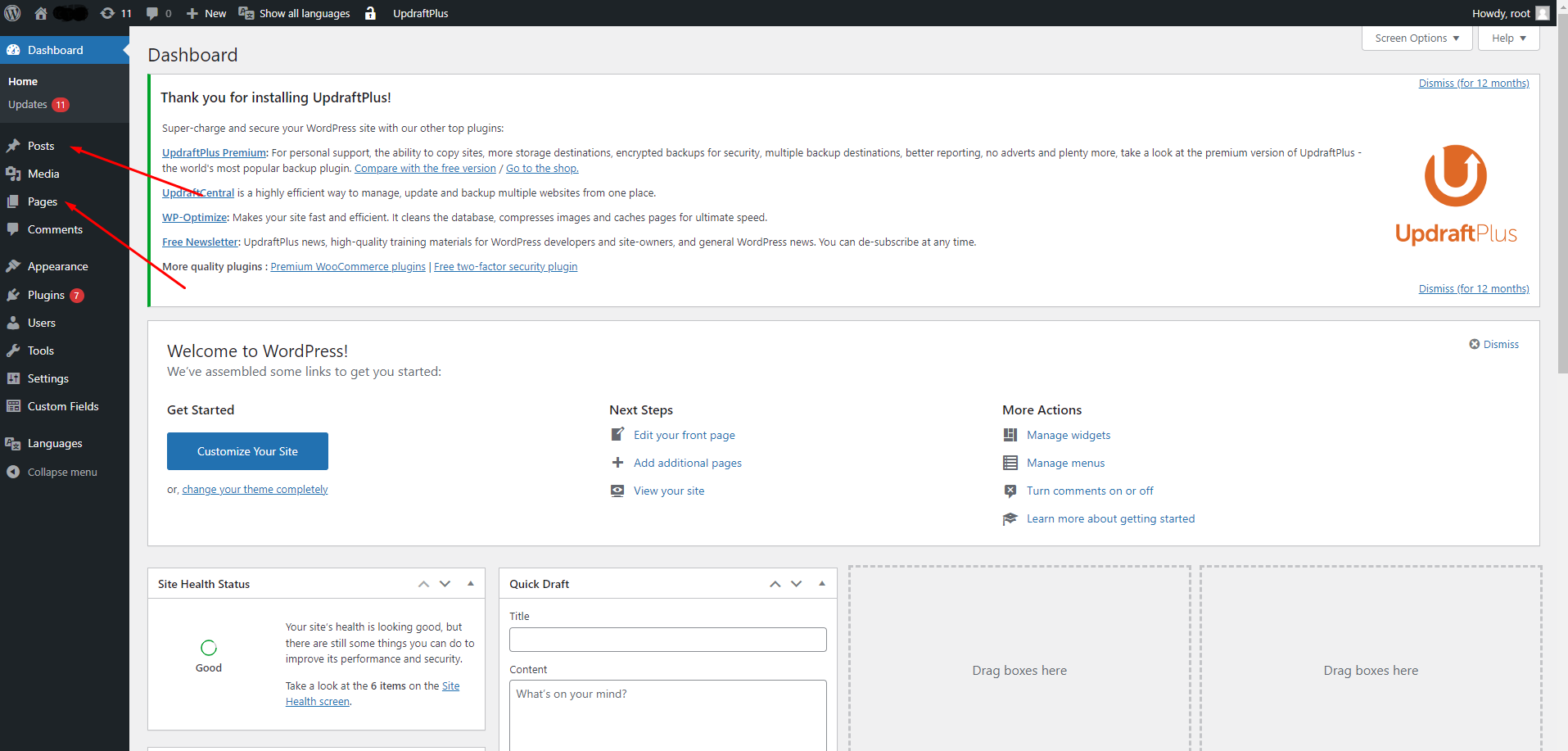1568x751 pixels.
Task: Open Updates submenu item
Action: pyautogui.click(x=38, y=104)
